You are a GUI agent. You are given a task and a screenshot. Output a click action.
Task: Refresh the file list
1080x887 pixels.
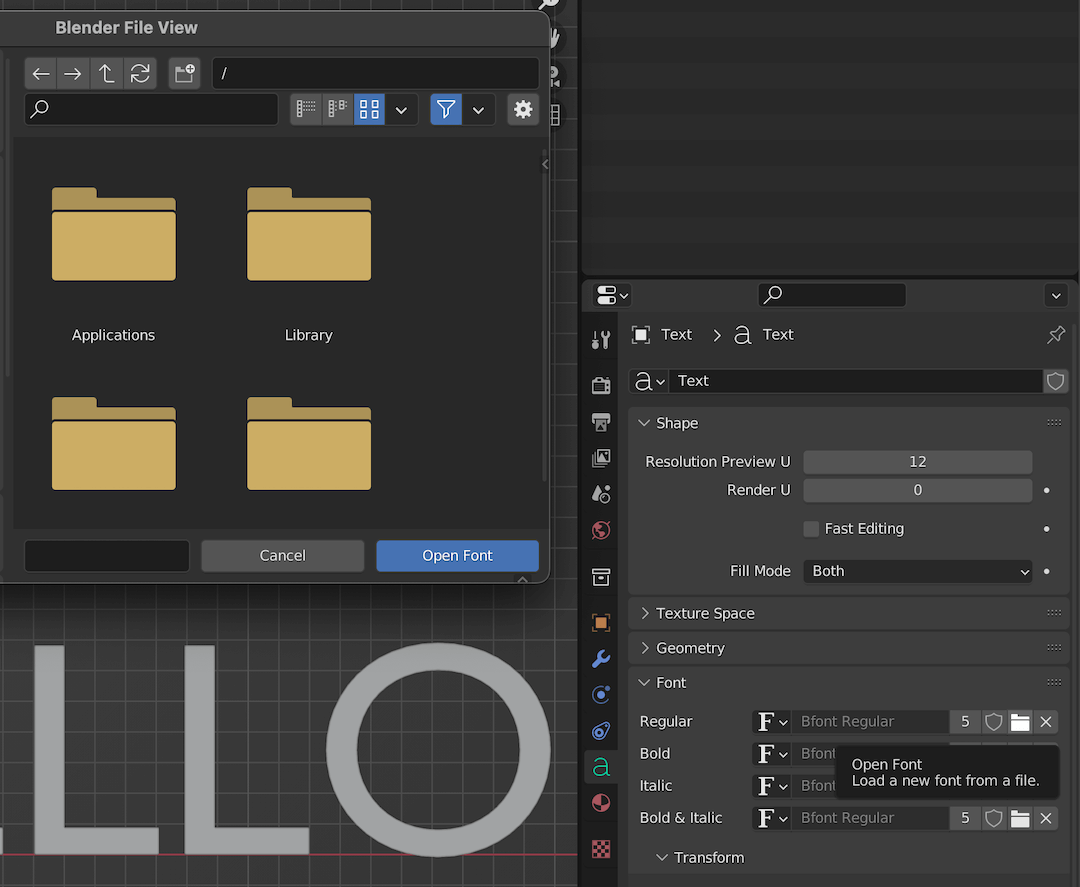[140, 74]
